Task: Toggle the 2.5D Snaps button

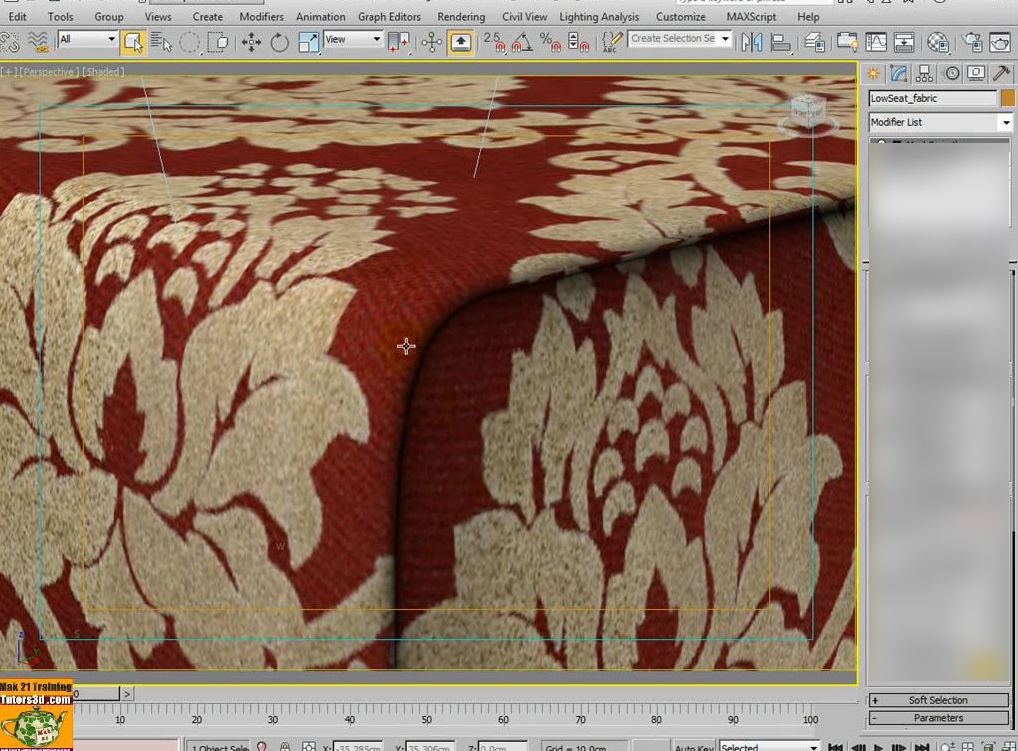Action: pos(494,43)
